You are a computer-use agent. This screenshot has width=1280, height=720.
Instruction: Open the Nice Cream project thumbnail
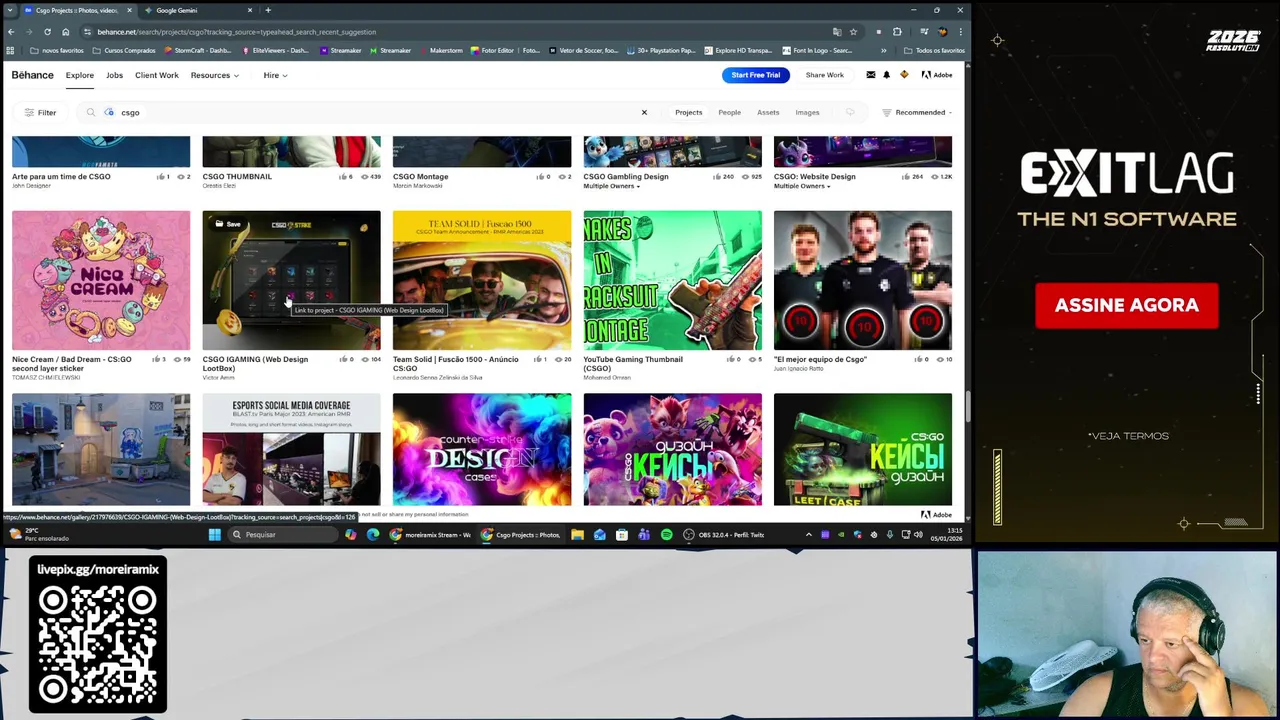tap(101, 280)
